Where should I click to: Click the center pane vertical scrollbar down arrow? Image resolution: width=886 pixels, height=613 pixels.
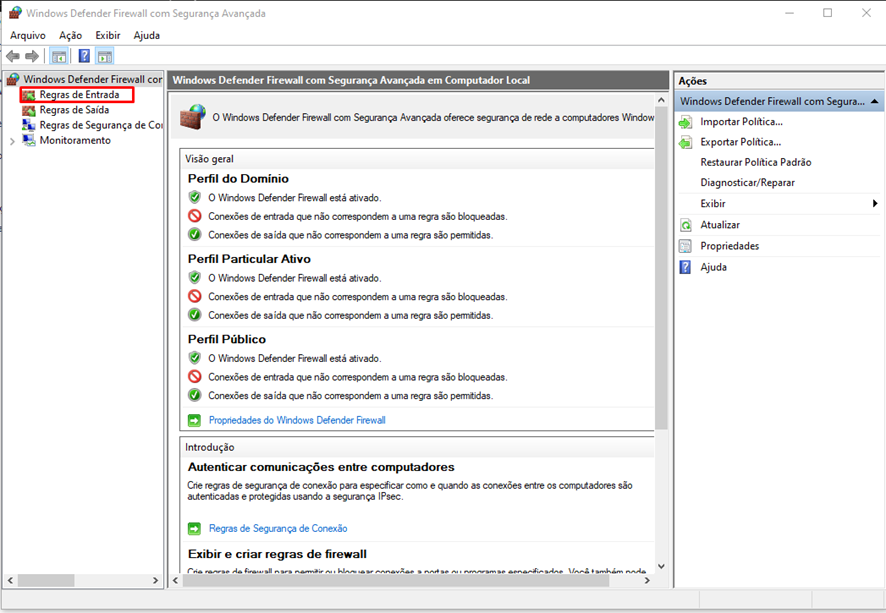pyautogui.click(x=661, y=566)
